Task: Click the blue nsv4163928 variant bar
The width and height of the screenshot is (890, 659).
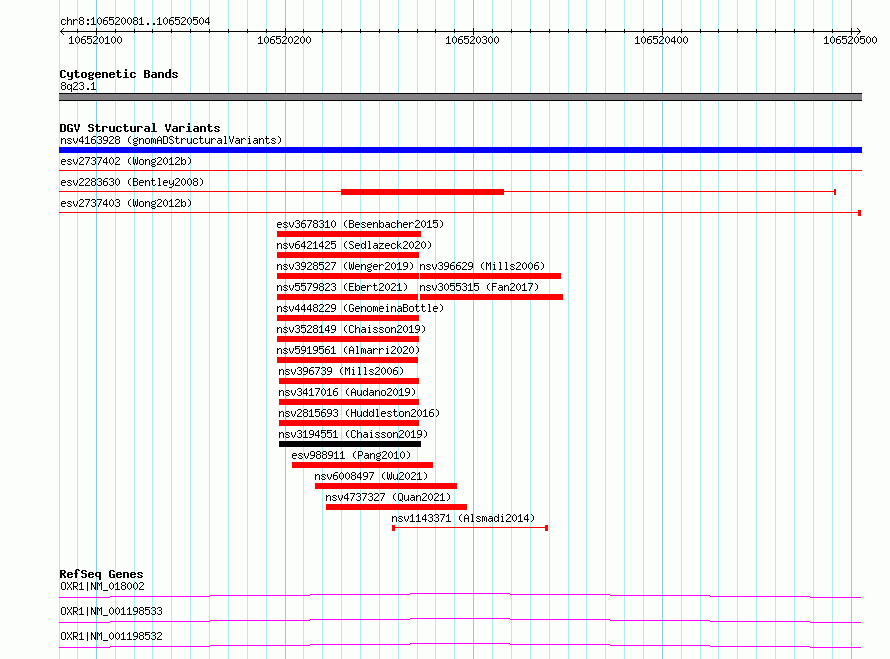Action: [x=460, y=150]
